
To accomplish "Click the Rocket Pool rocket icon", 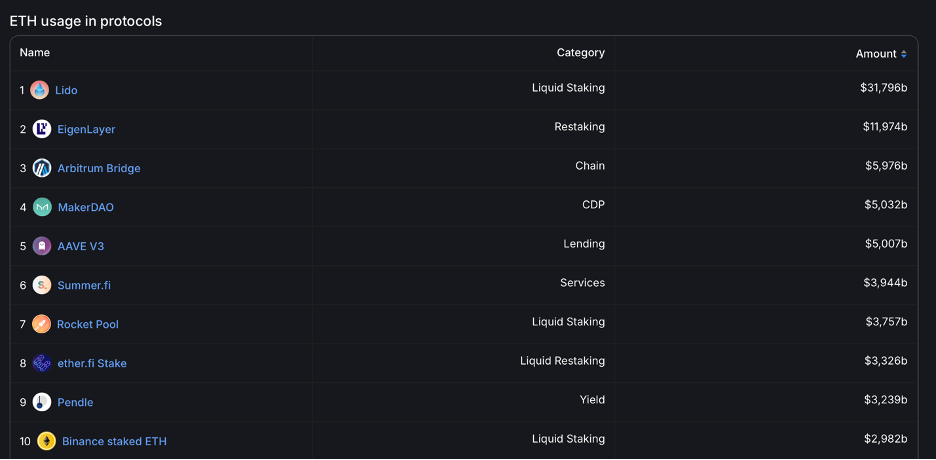I will click(41, 324).
